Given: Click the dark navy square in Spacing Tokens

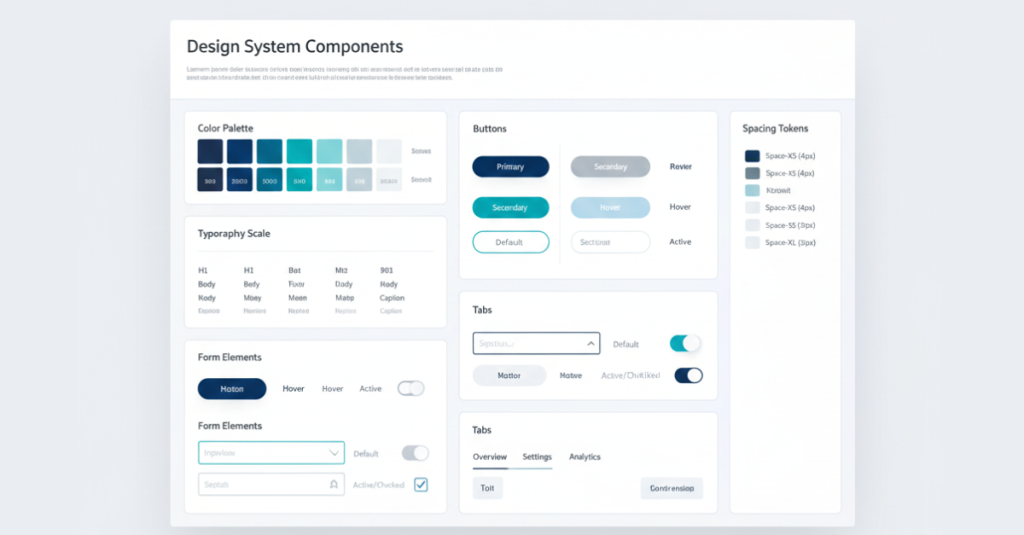Looking at the screenshot, I should 752,156.
